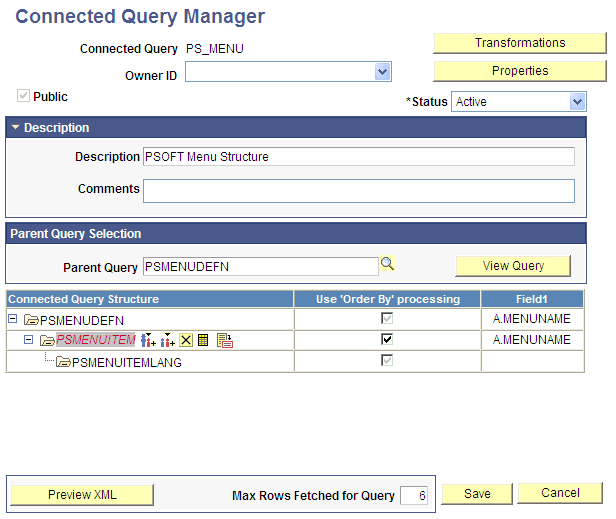This screenshot has height=519, width=616.
Task: Open the Parent Query lookup magnifier
Action: click(x=387, y=264)
